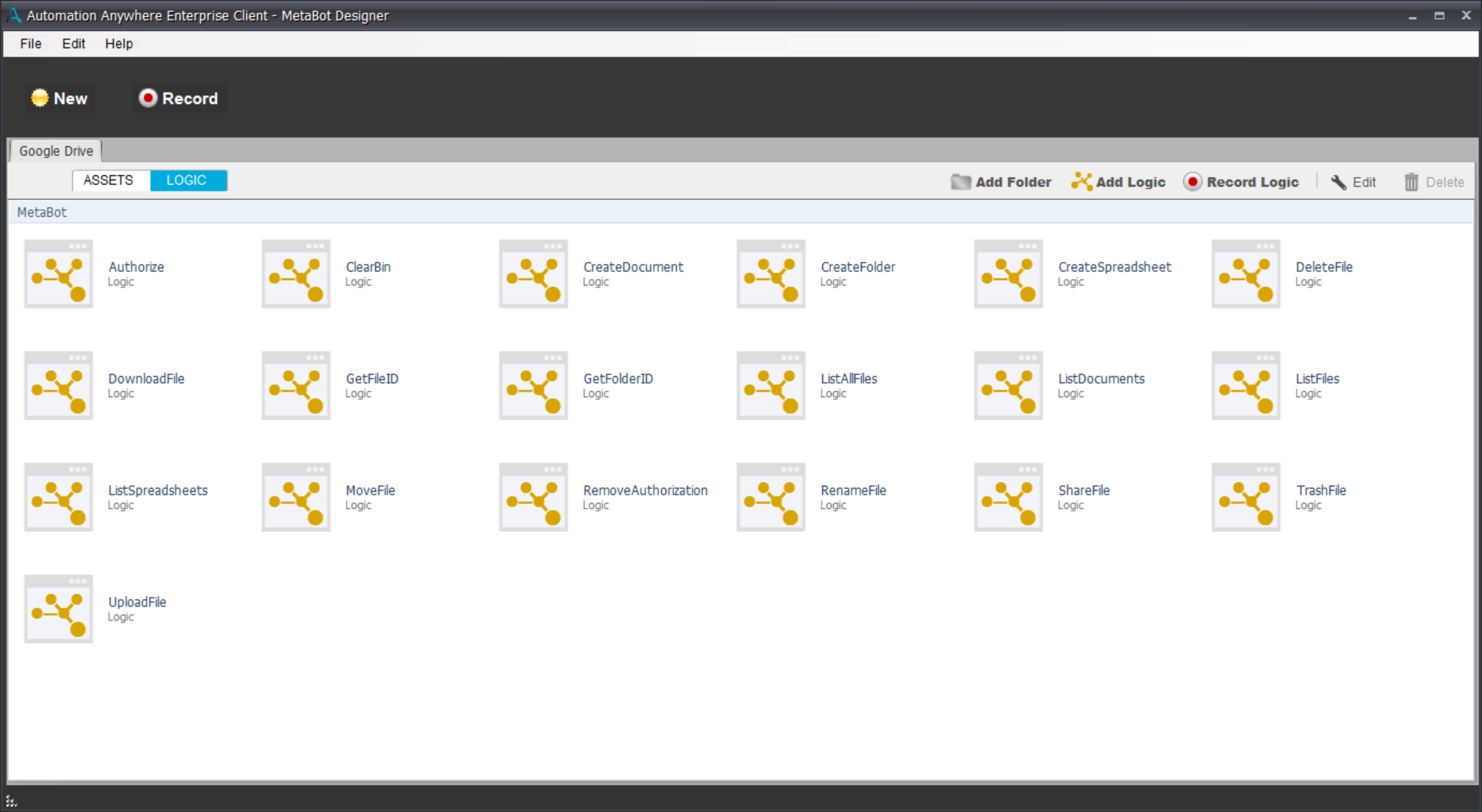Screen dimensions: 1482x812
Task: Select the Authorize logic icon
Action: (59, 274)
